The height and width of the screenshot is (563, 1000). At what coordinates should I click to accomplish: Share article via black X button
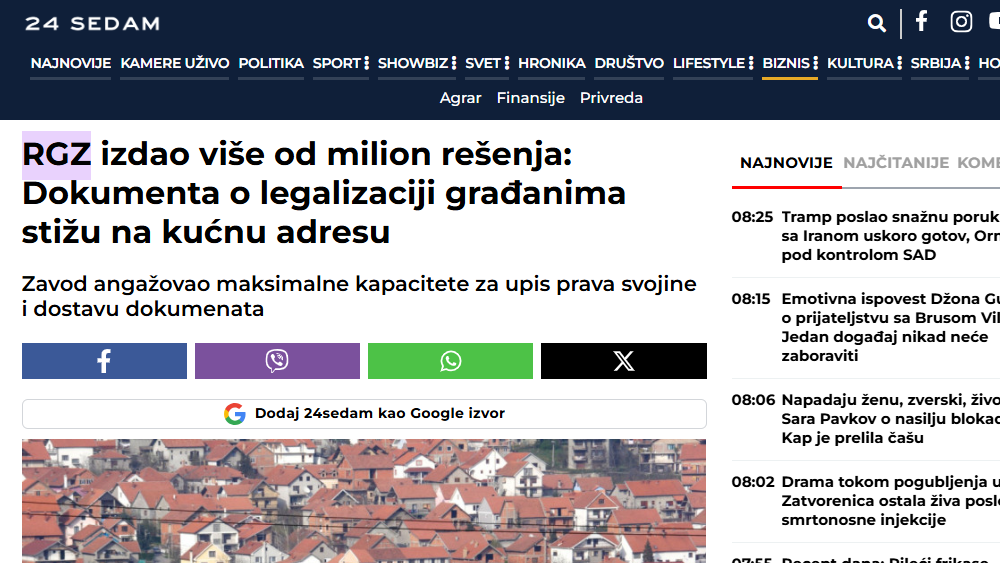[x=624, y=361]
